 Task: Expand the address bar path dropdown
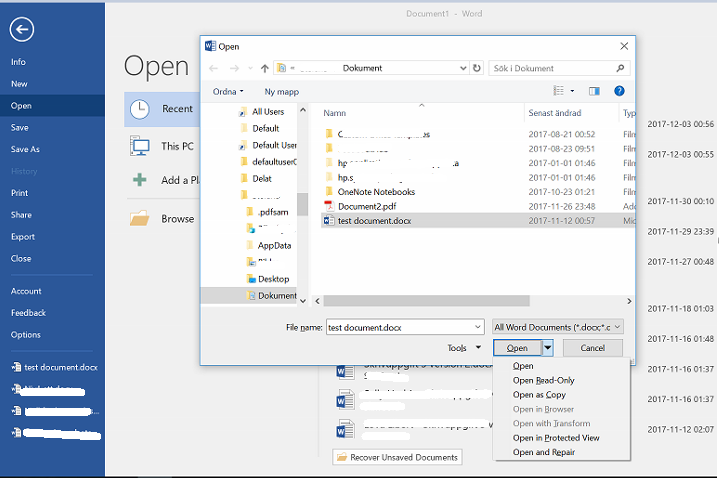(463, 68)
